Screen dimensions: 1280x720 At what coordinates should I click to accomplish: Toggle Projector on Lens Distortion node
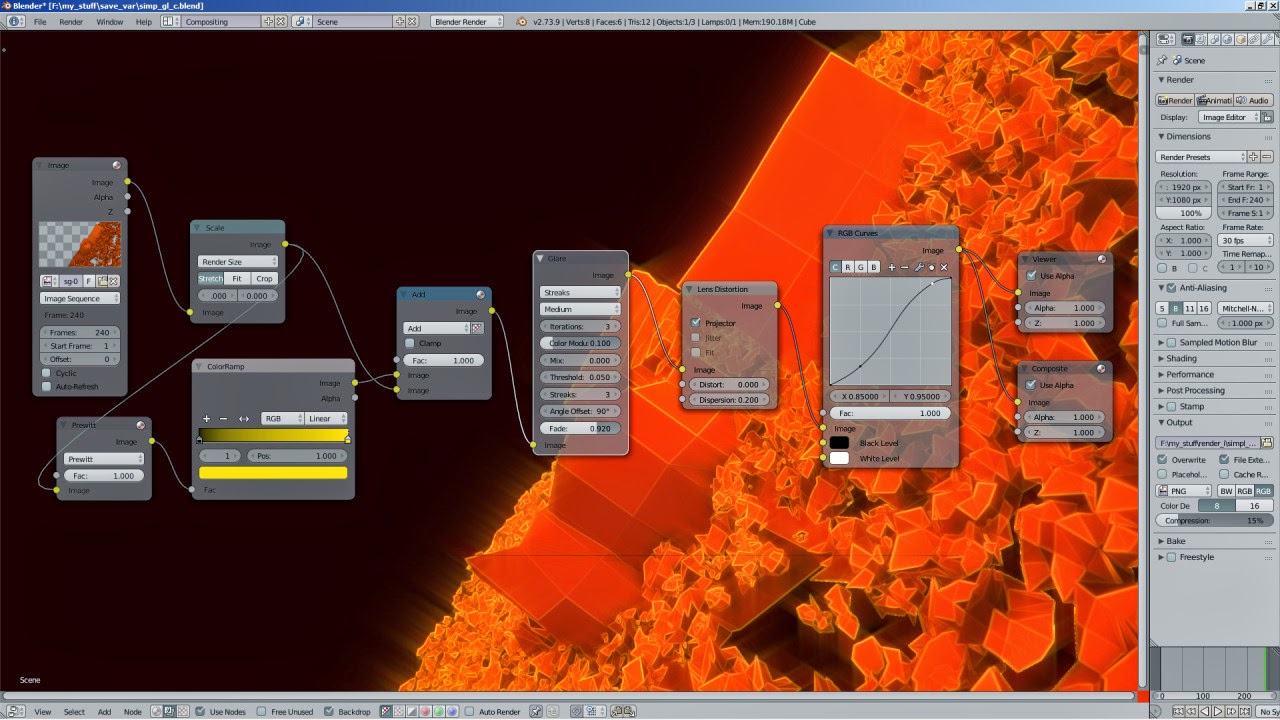click(695, 323)
